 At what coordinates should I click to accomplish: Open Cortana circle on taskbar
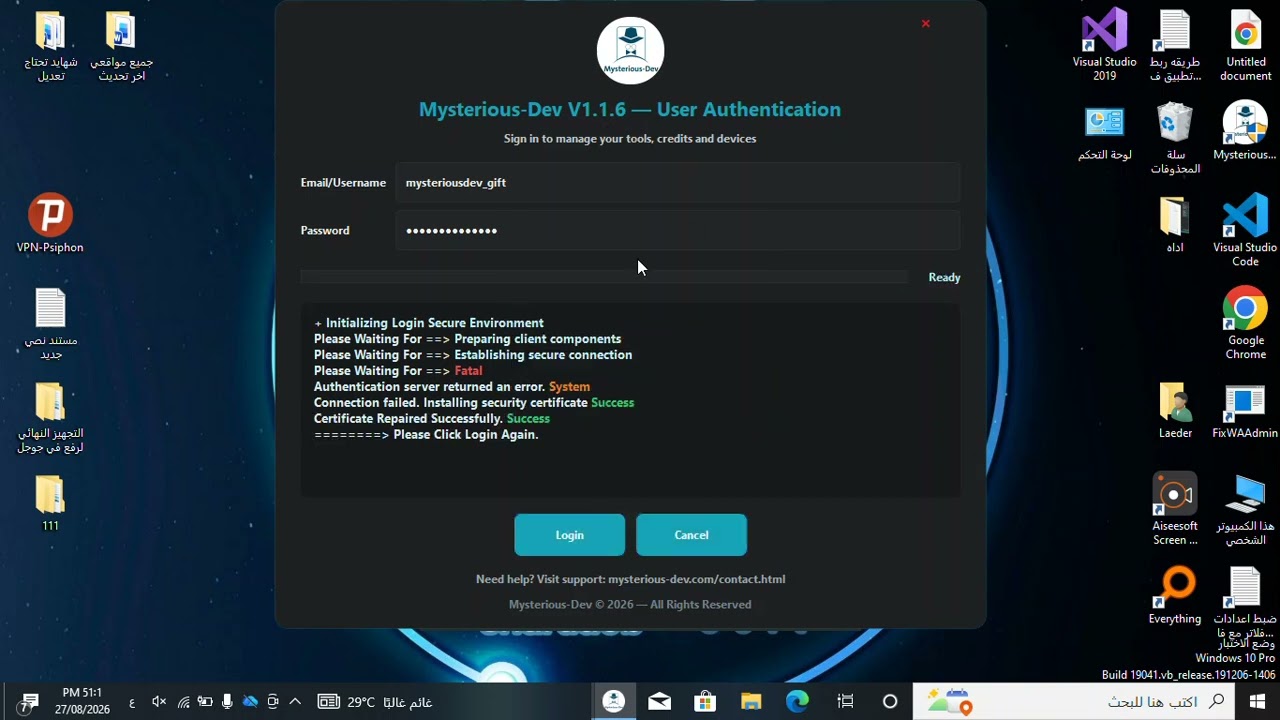pos(890,702)
